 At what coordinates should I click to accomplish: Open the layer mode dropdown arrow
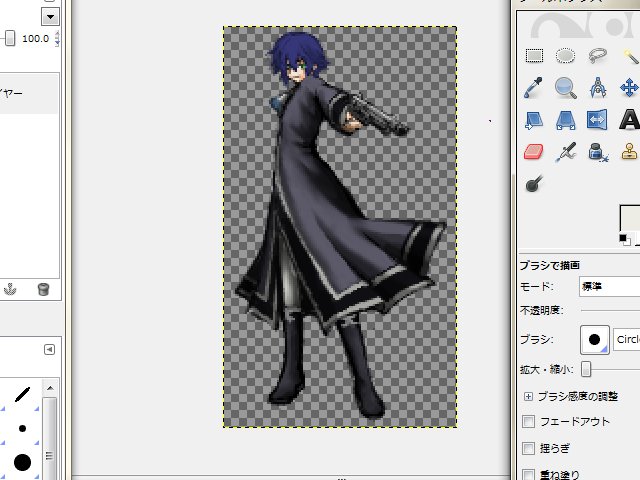click(51, 17)
